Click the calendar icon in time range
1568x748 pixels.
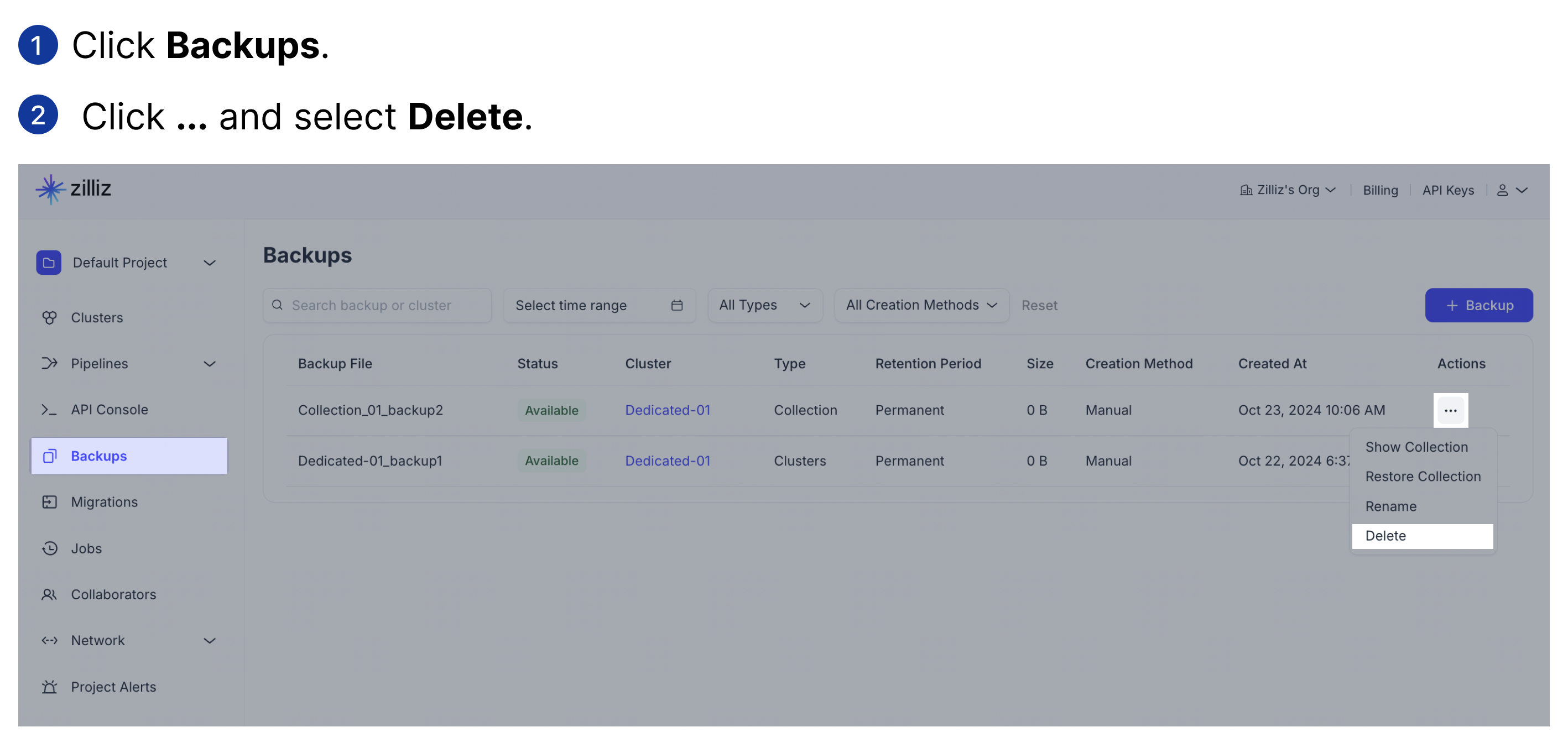677,306
